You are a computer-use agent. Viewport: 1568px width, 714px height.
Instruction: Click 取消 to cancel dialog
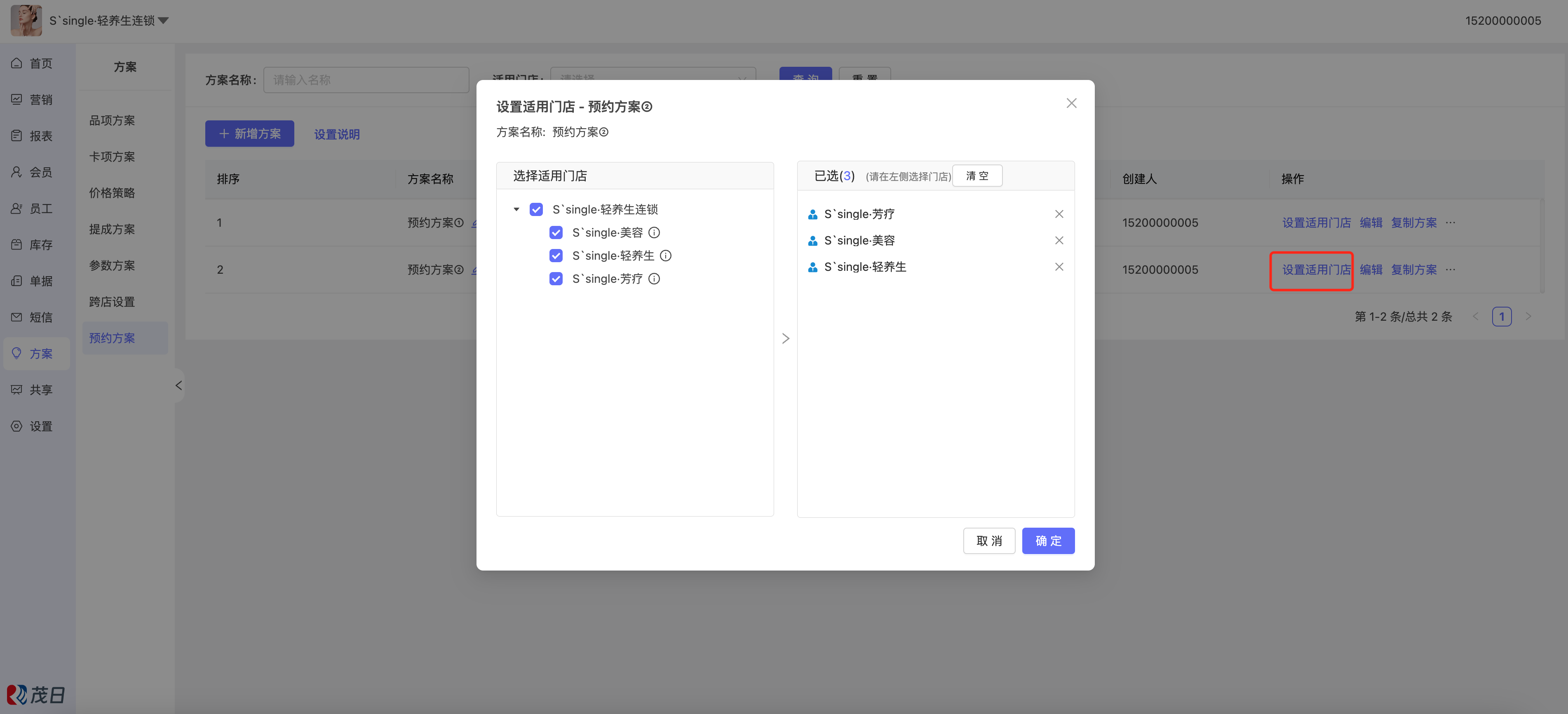988,540
